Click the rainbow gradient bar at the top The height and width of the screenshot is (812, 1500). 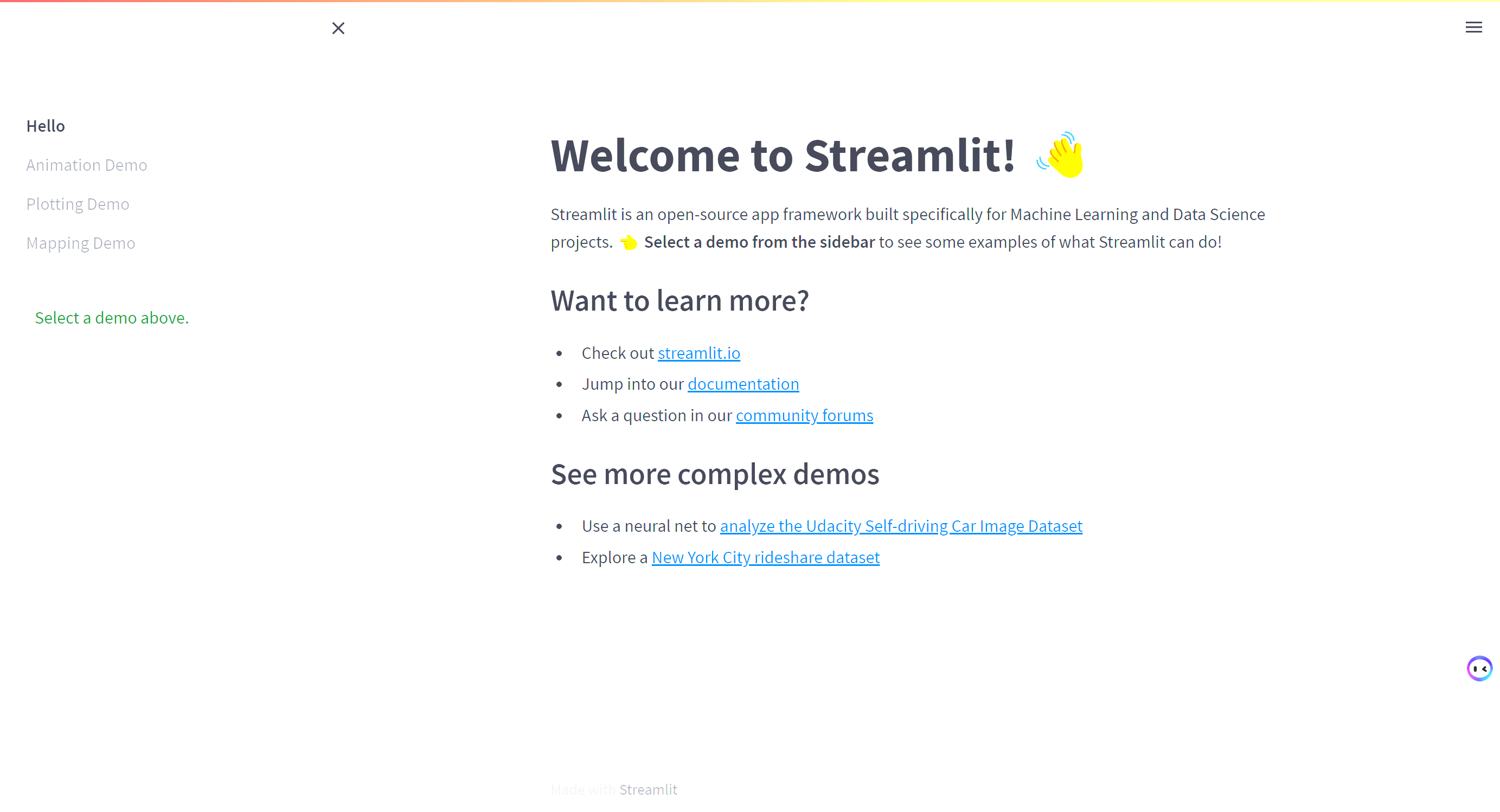click(750, 2)
